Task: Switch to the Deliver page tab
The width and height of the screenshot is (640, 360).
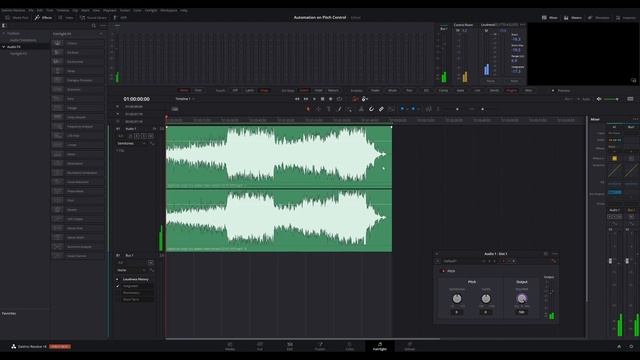Action: click(x=409, y=346)
